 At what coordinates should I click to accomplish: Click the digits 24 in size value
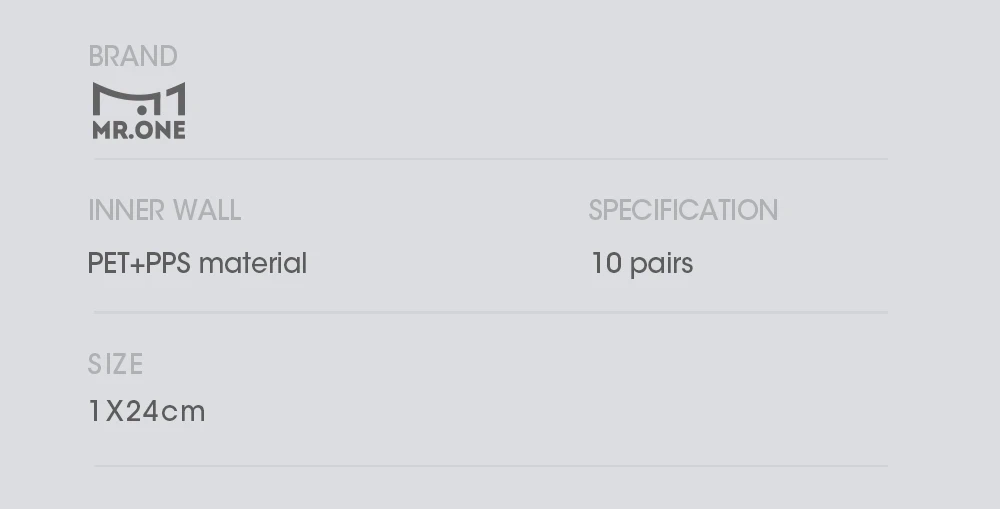(x=143, y=411)
